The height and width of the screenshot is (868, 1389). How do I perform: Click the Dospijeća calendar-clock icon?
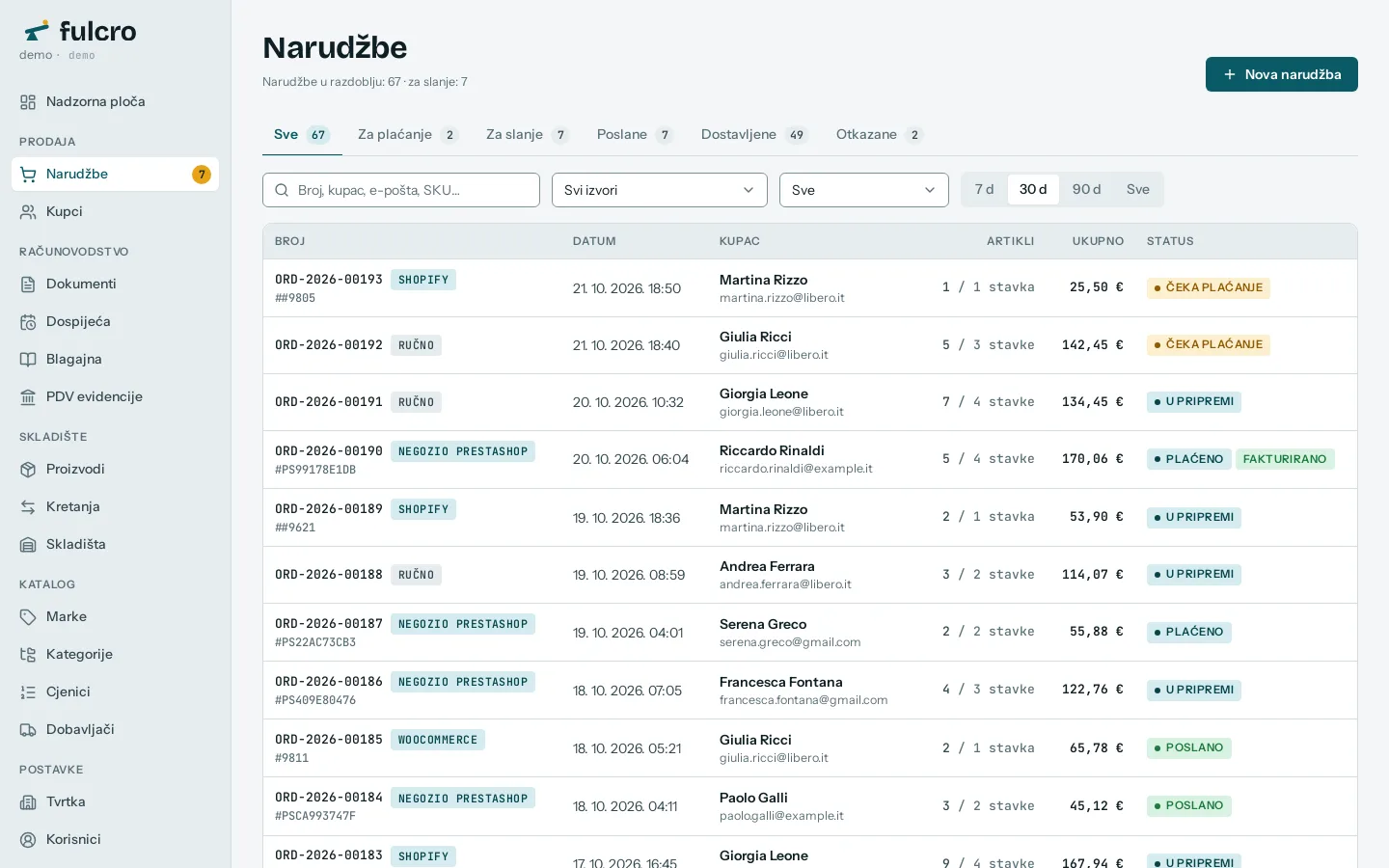click(28, 322)
